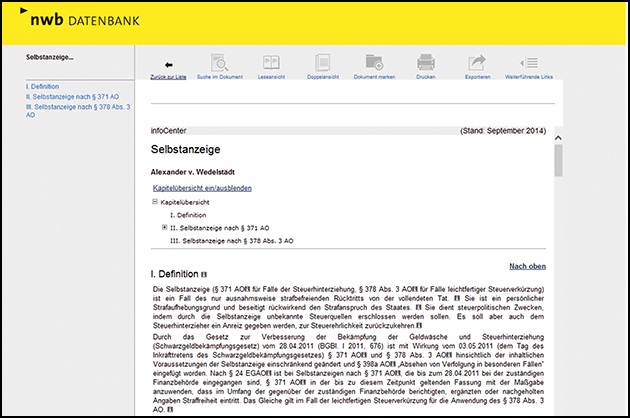
Task: Expand II. Selbstanzeige nach § 371 AO node
Action: tap(164, 227)
